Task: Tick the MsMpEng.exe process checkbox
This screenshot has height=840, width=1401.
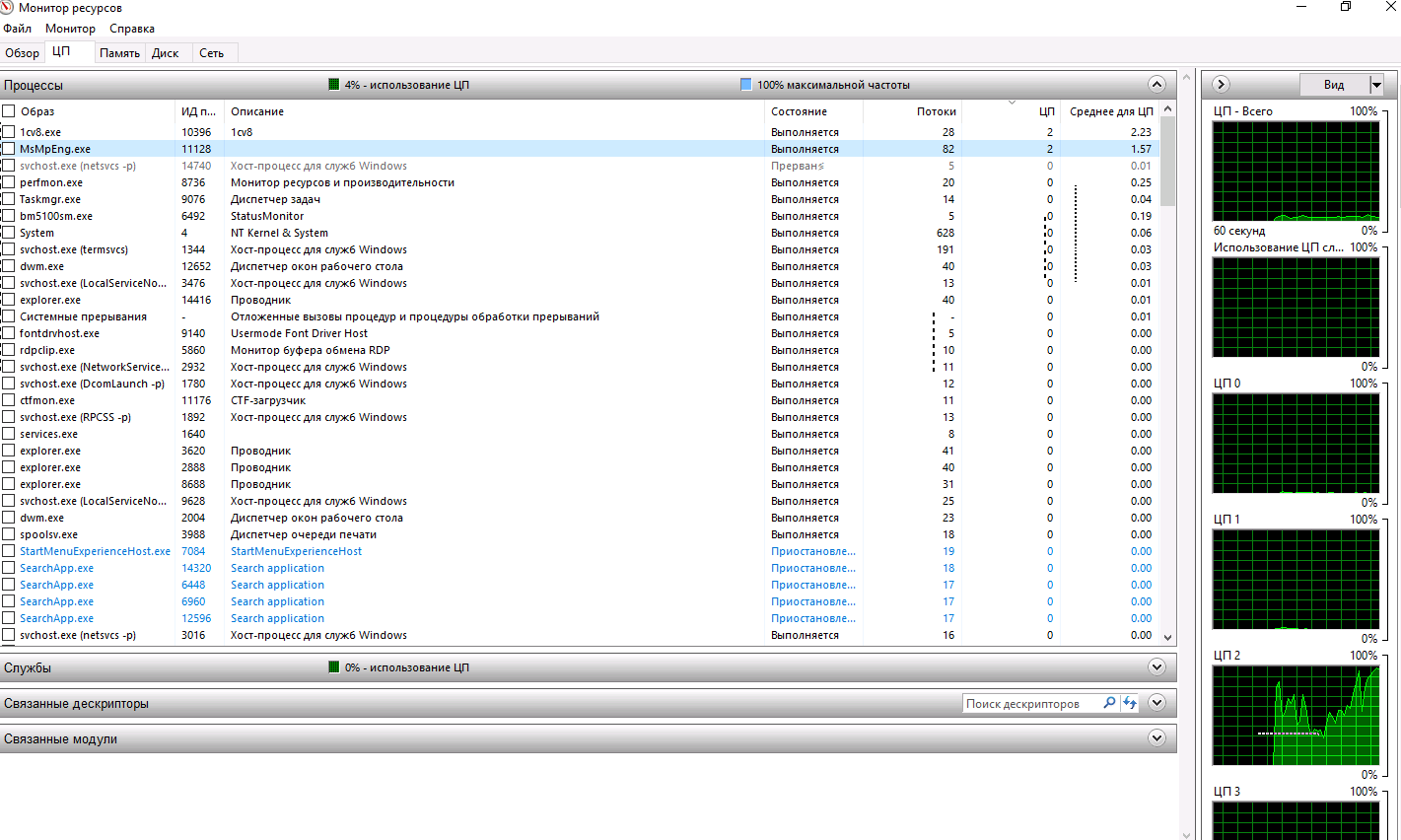Action: 8,149
